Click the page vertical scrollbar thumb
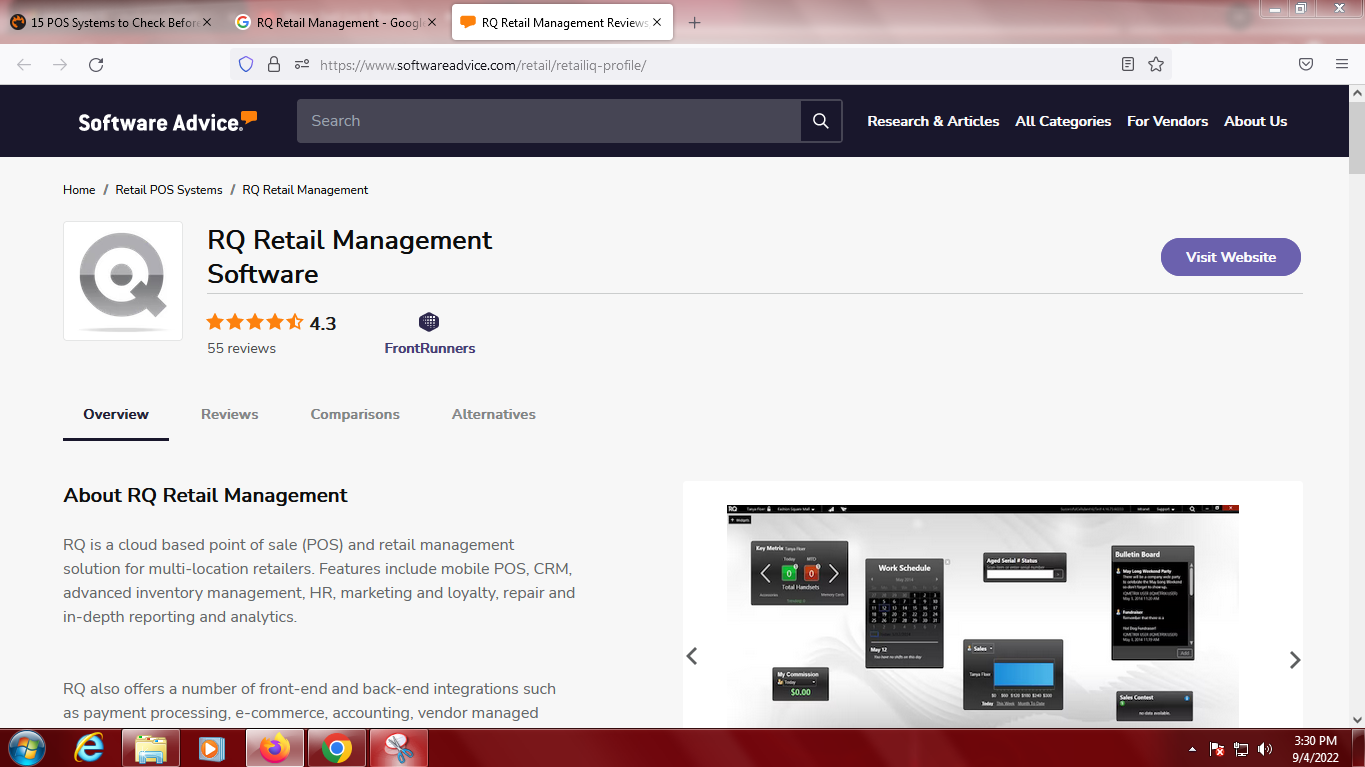 tap(1357, 137)
